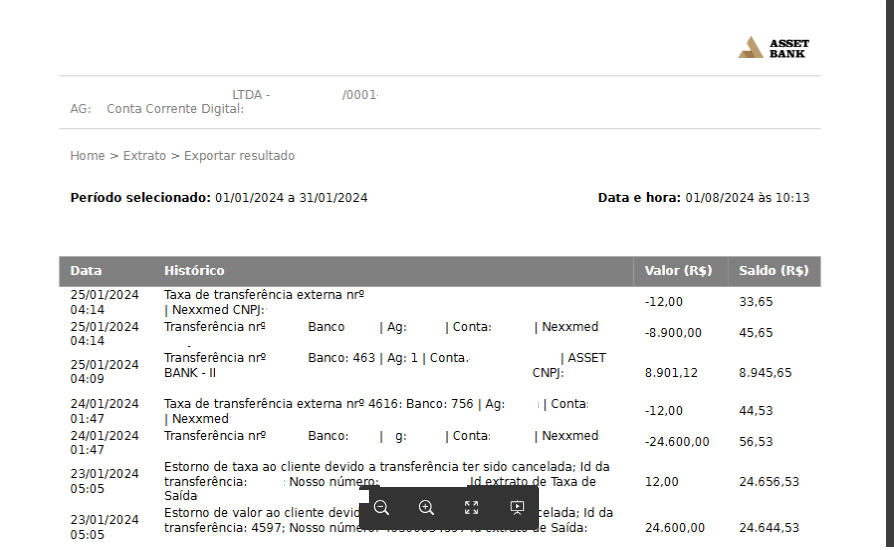This screenshot has width=894, height=550.
Task: Select the balance 56,53
Action: tap(756, 442)
